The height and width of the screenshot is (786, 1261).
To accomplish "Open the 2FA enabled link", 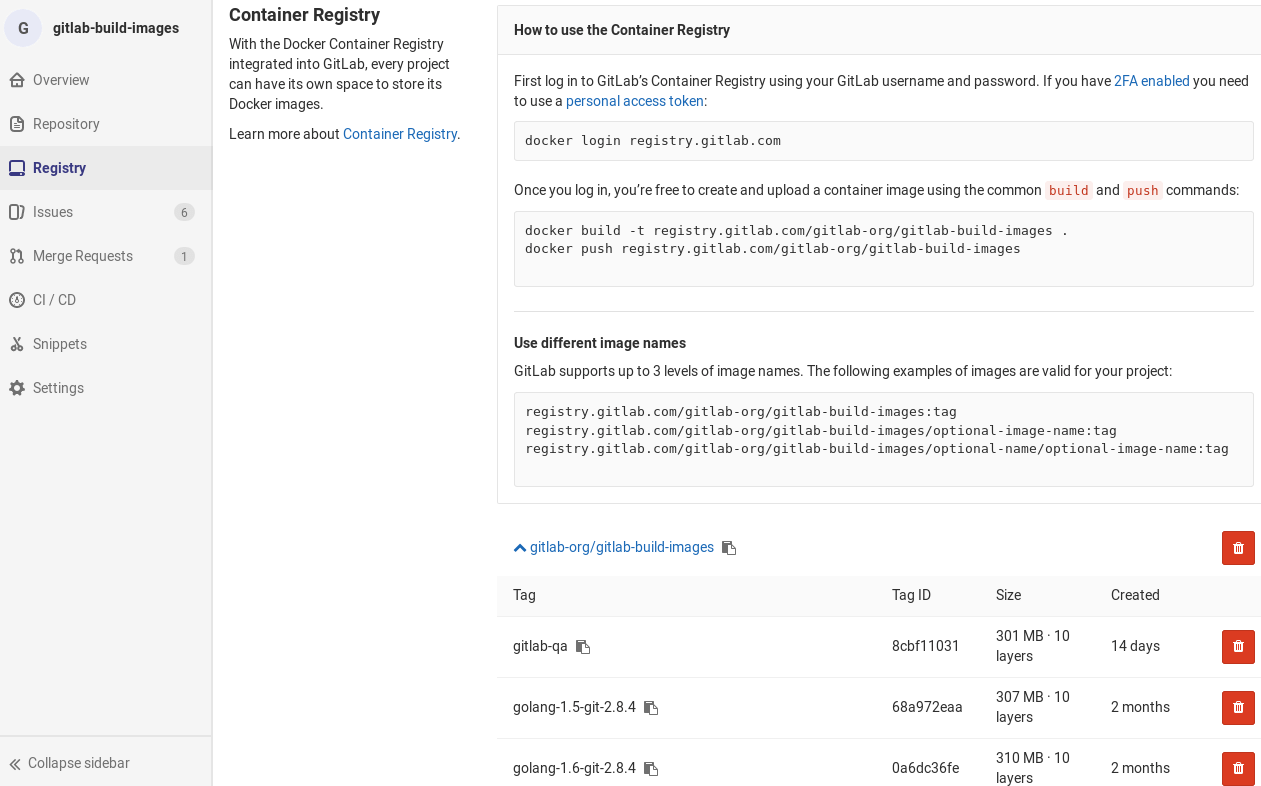I will click(1152, 80).
